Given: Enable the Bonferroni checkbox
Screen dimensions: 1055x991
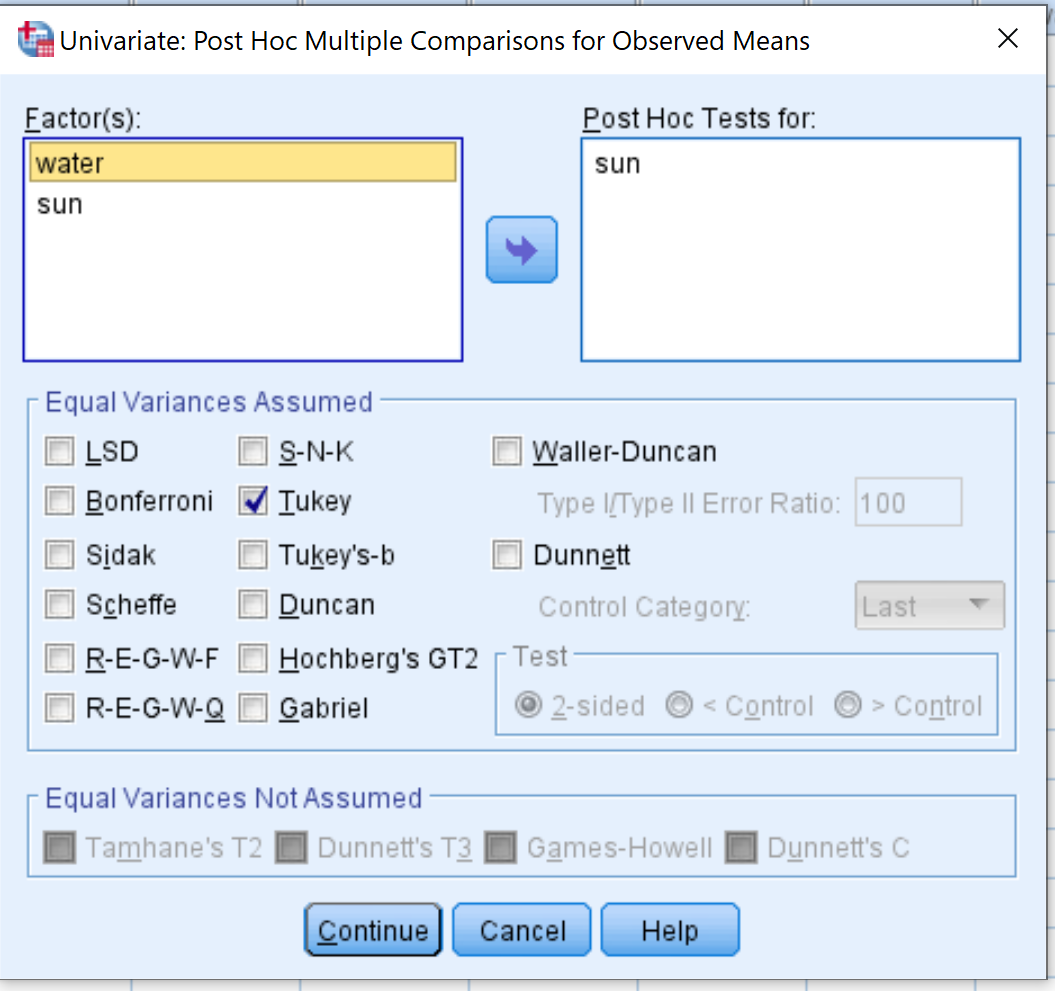Looking at the screenshot, I should (59, 501).
